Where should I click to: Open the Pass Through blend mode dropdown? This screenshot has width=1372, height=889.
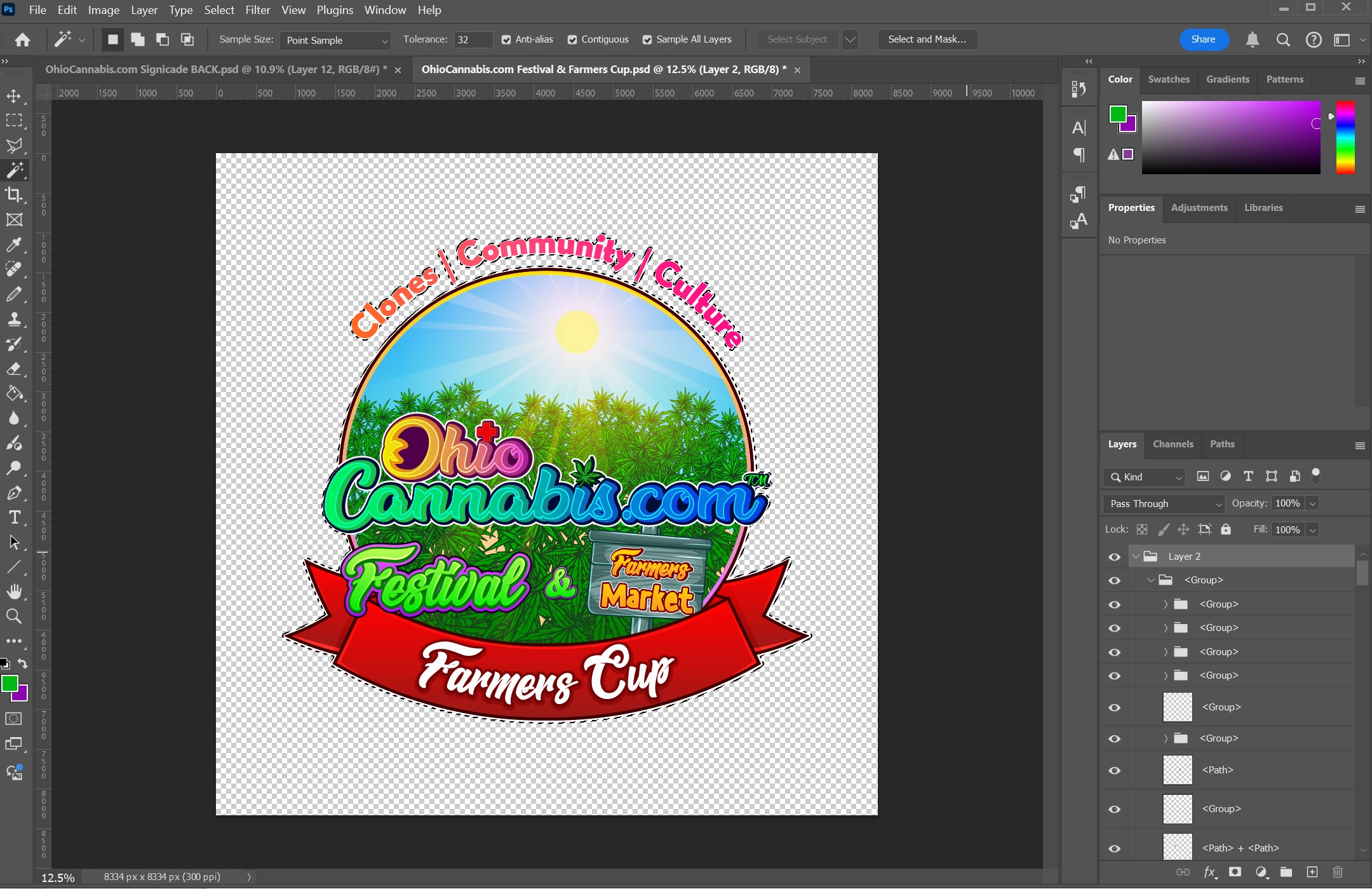(x=1164, y=503)
